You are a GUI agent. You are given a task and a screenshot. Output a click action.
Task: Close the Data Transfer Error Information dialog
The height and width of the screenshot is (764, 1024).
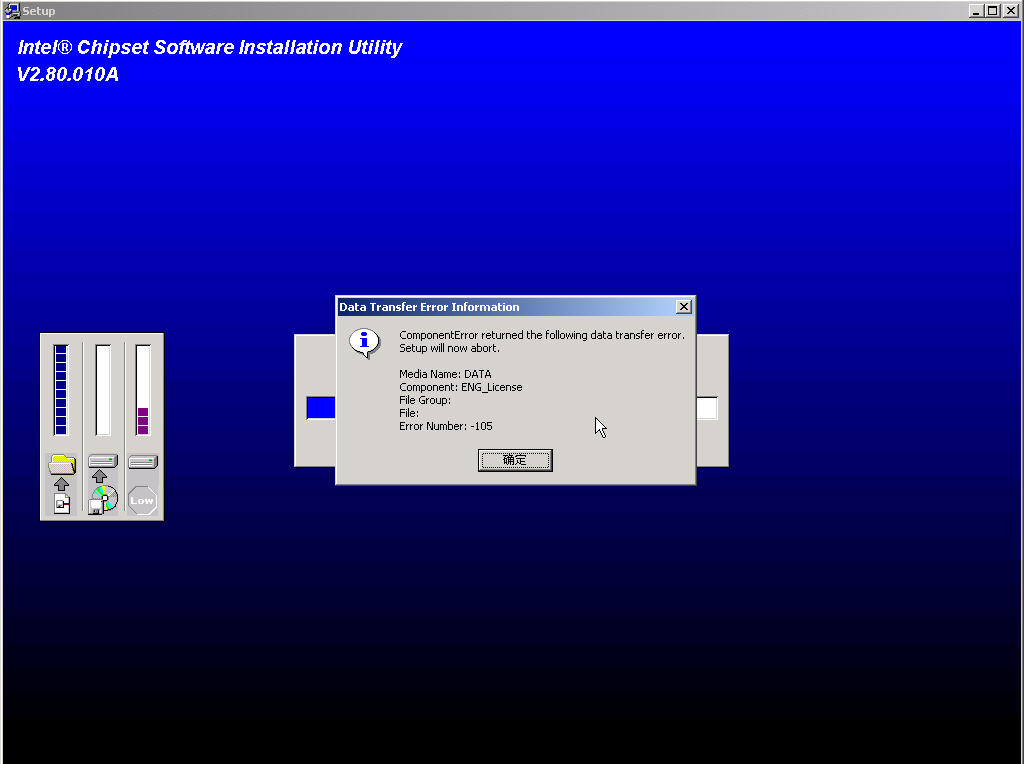point(683,307)
